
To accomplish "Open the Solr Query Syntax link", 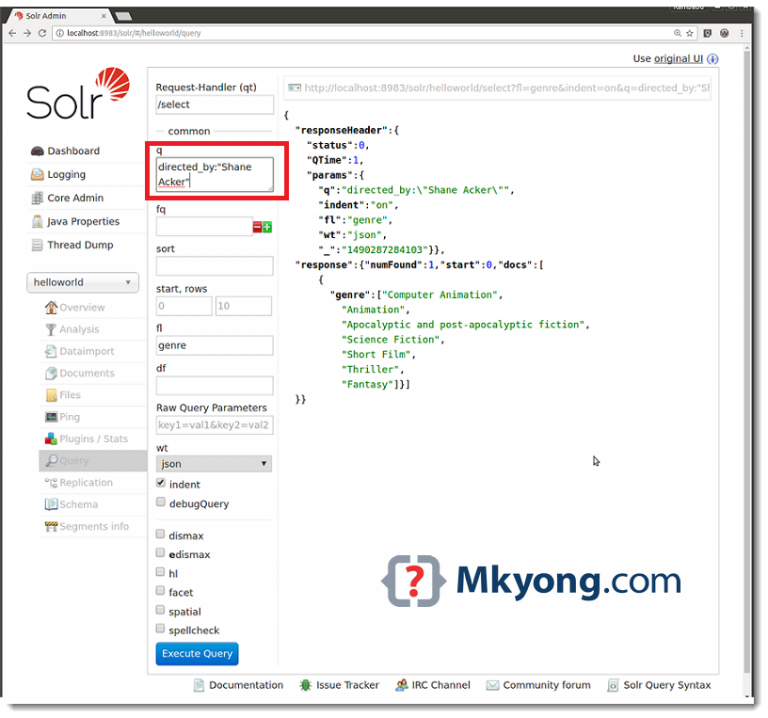I will tap(666, 685).
